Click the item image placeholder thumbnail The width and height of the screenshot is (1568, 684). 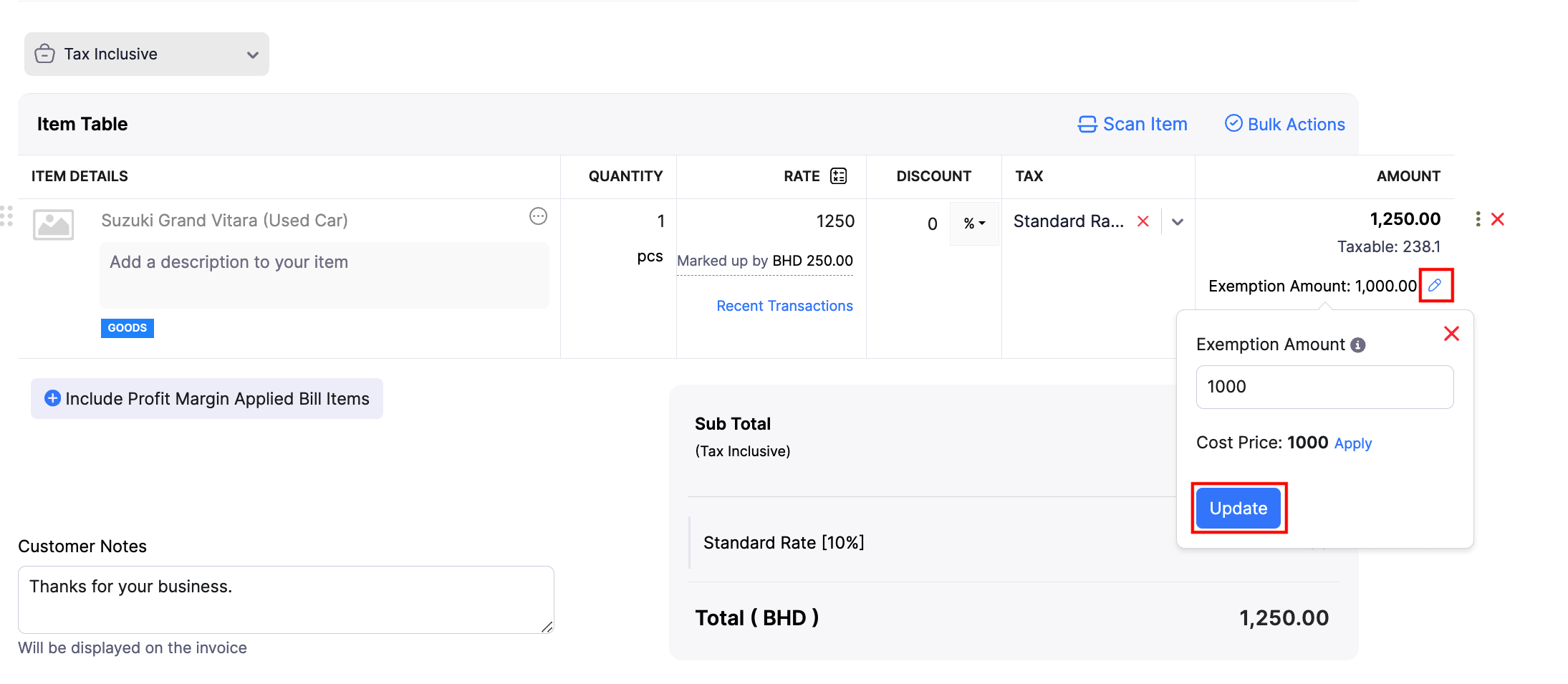54,225
